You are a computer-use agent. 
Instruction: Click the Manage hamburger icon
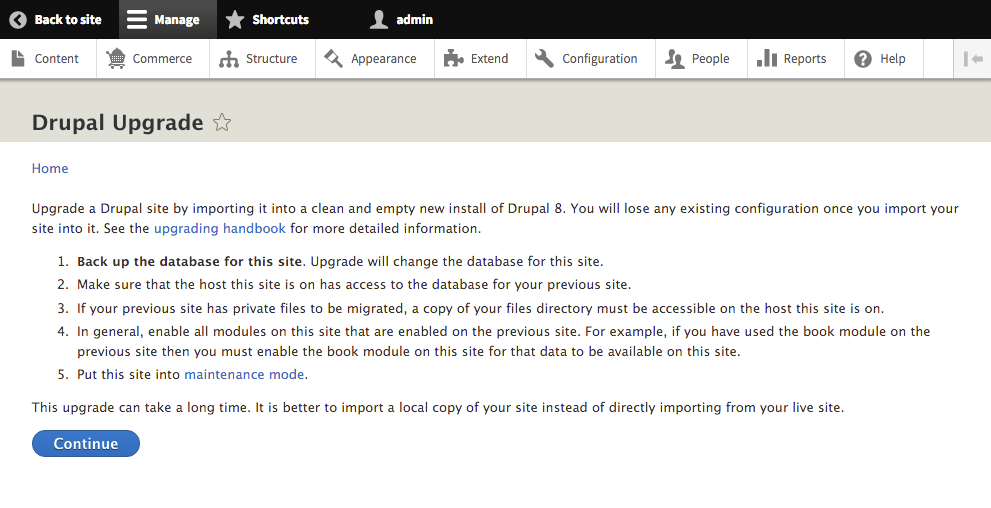[137, 20]
